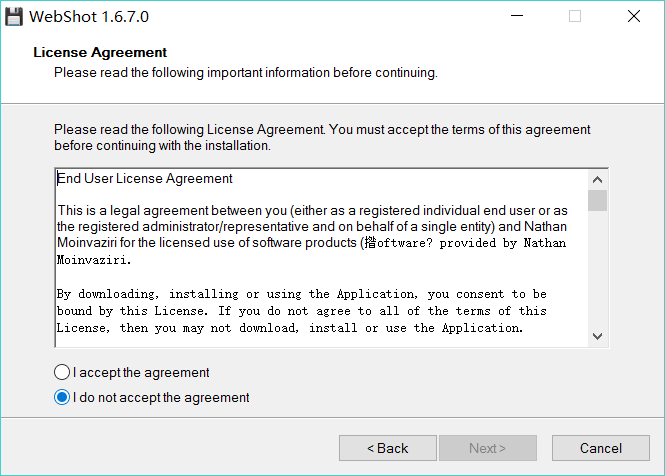Click the license text scroll-down arrow
Screen dimensions: 665x476
pyautogui.click(x=597, y=336)
